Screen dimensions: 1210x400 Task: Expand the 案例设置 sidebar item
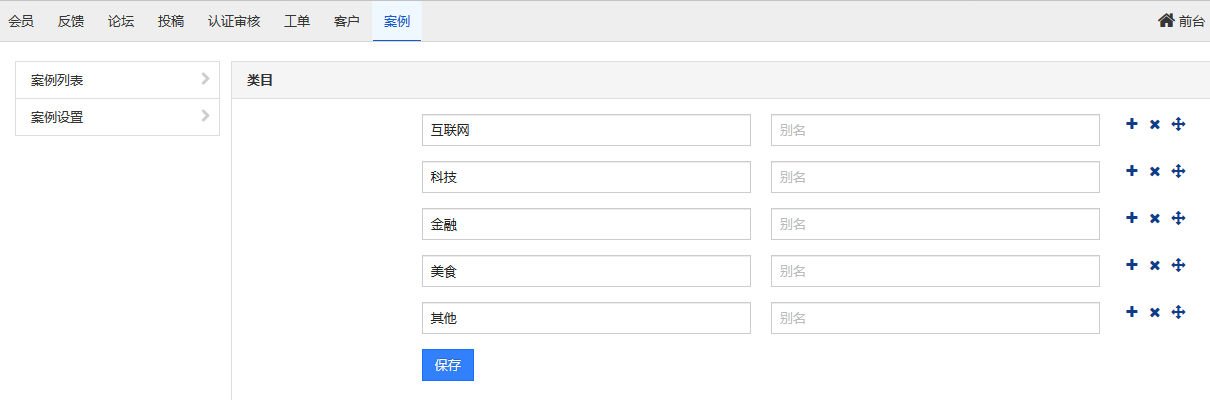117,117
